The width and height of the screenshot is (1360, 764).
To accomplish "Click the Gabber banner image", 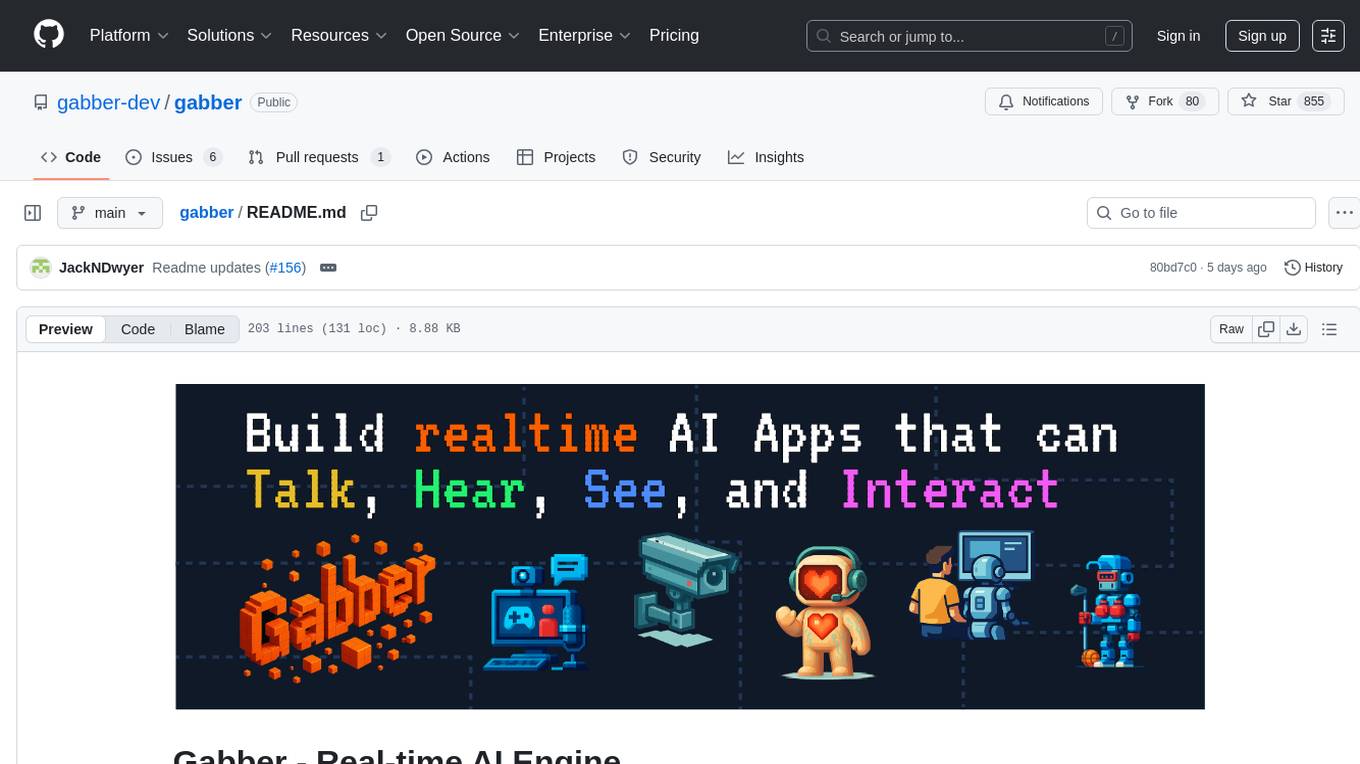I will coord(690,546).
